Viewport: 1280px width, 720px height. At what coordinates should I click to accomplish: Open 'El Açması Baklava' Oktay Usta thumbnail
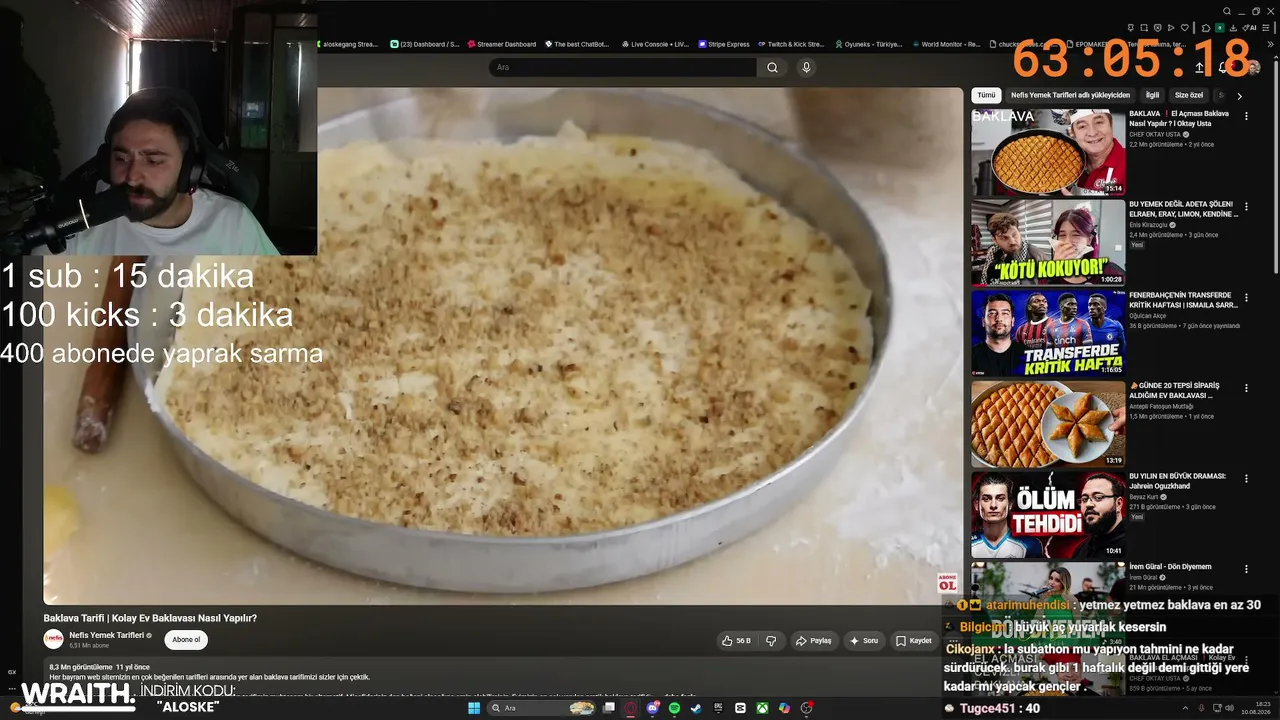(1048, 152)
